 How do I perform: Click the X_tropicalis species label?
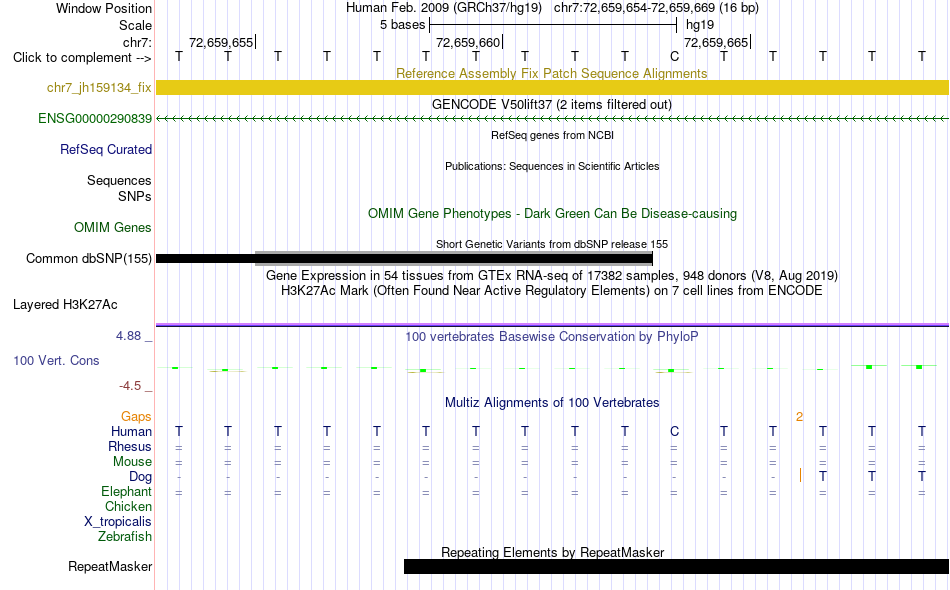(x=118, y=522)
